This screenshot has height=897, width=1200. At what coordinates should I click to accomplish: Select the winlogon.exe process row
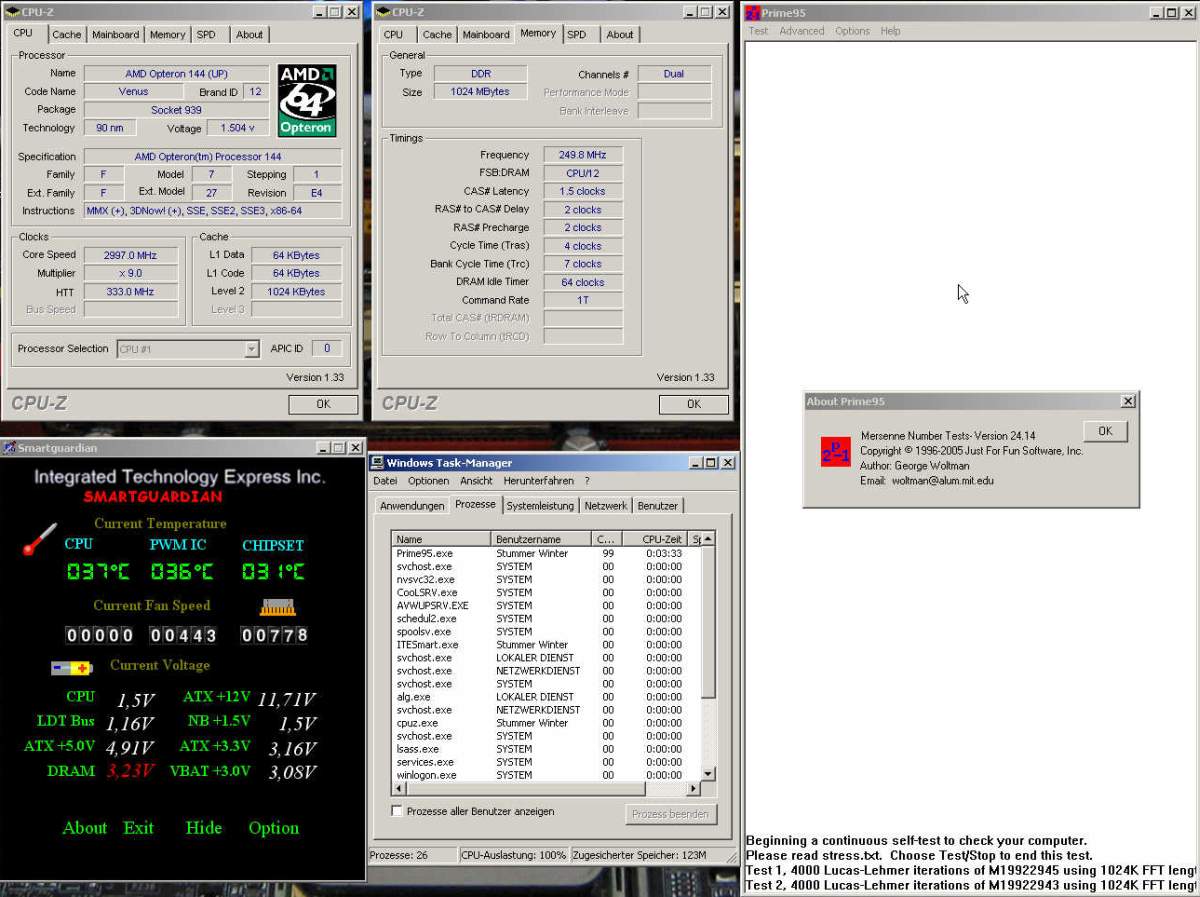[546, 774]
